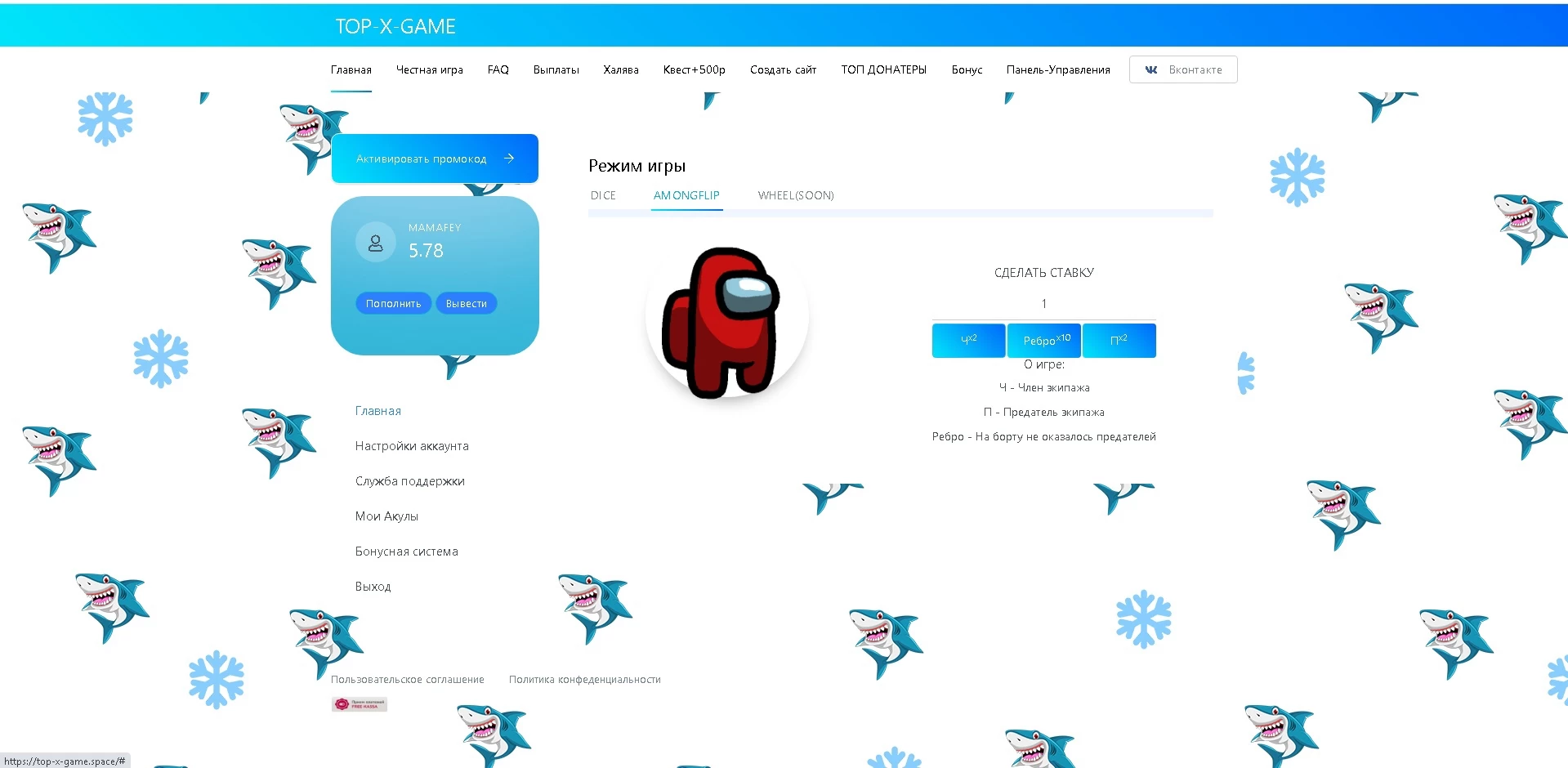Viewport: 1568px width, 768px height.
Task: Open the Главная nav menu item
Action: tap(351, 69)
